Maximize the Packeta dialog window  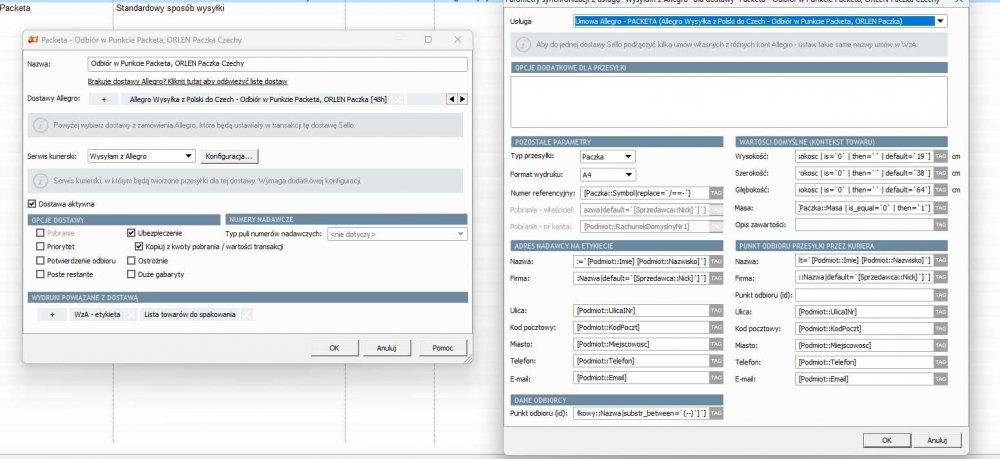(x=428, y=40)
